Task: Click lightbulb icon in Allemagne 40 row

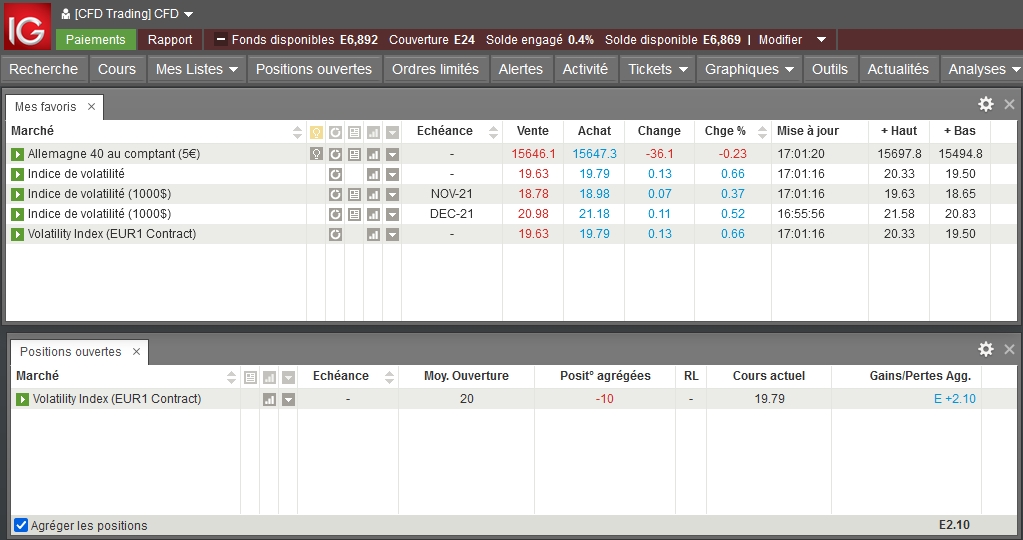Action: point(316,154)
